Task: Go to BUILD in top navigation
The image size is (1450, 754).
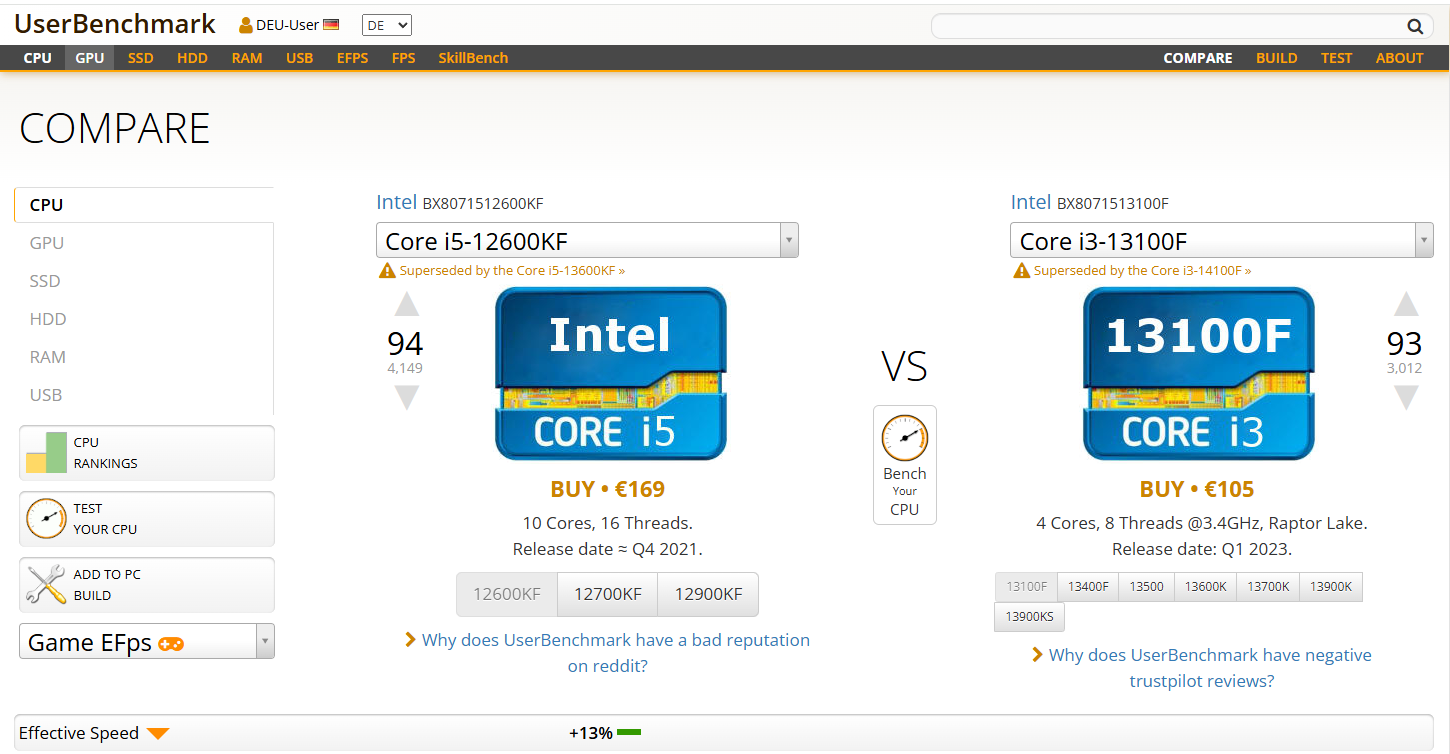Action: click(x=1277, y=58)
